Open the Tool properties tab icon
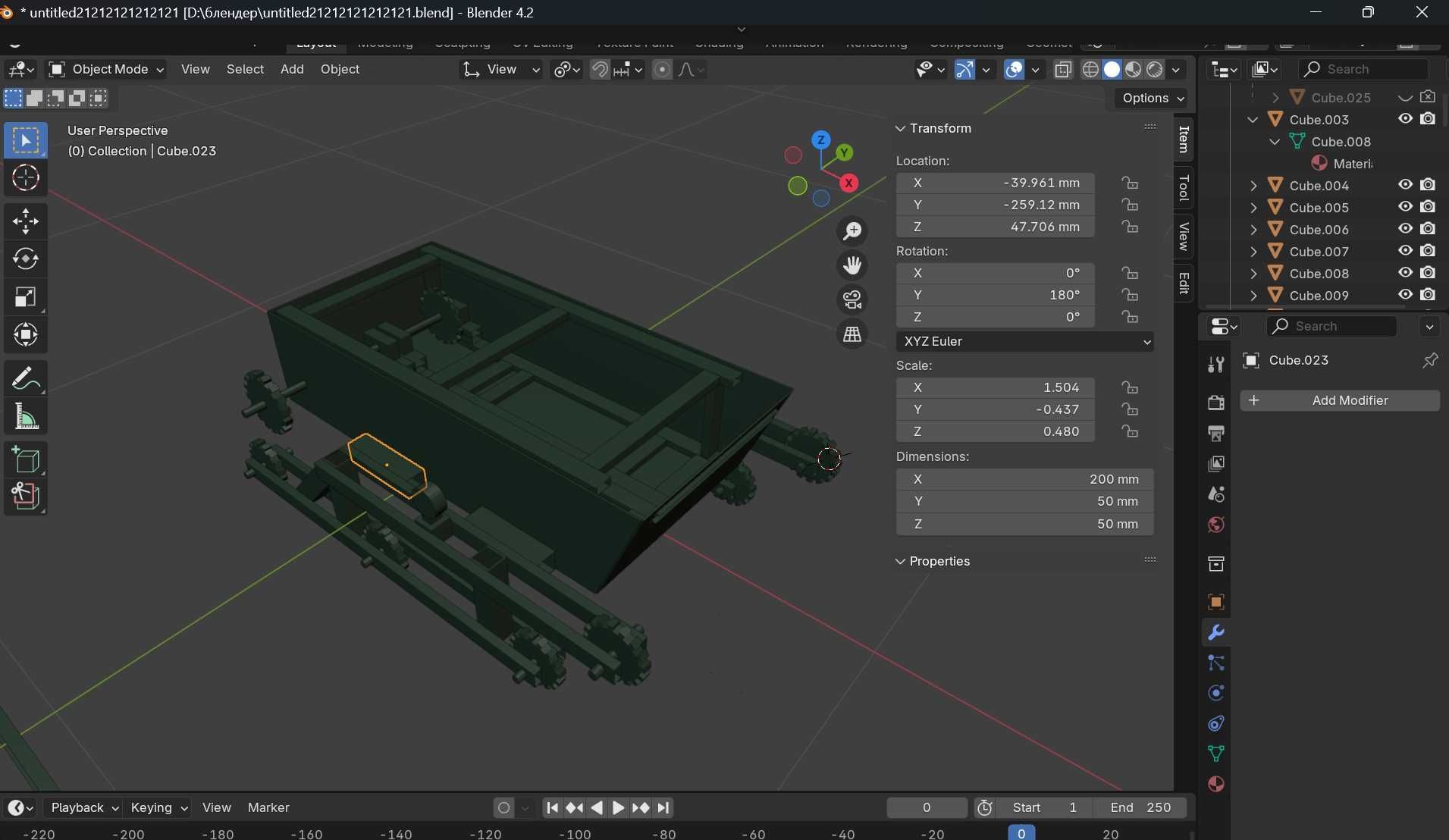The height and width of the screenshot is (840, 1449). 1216,365
